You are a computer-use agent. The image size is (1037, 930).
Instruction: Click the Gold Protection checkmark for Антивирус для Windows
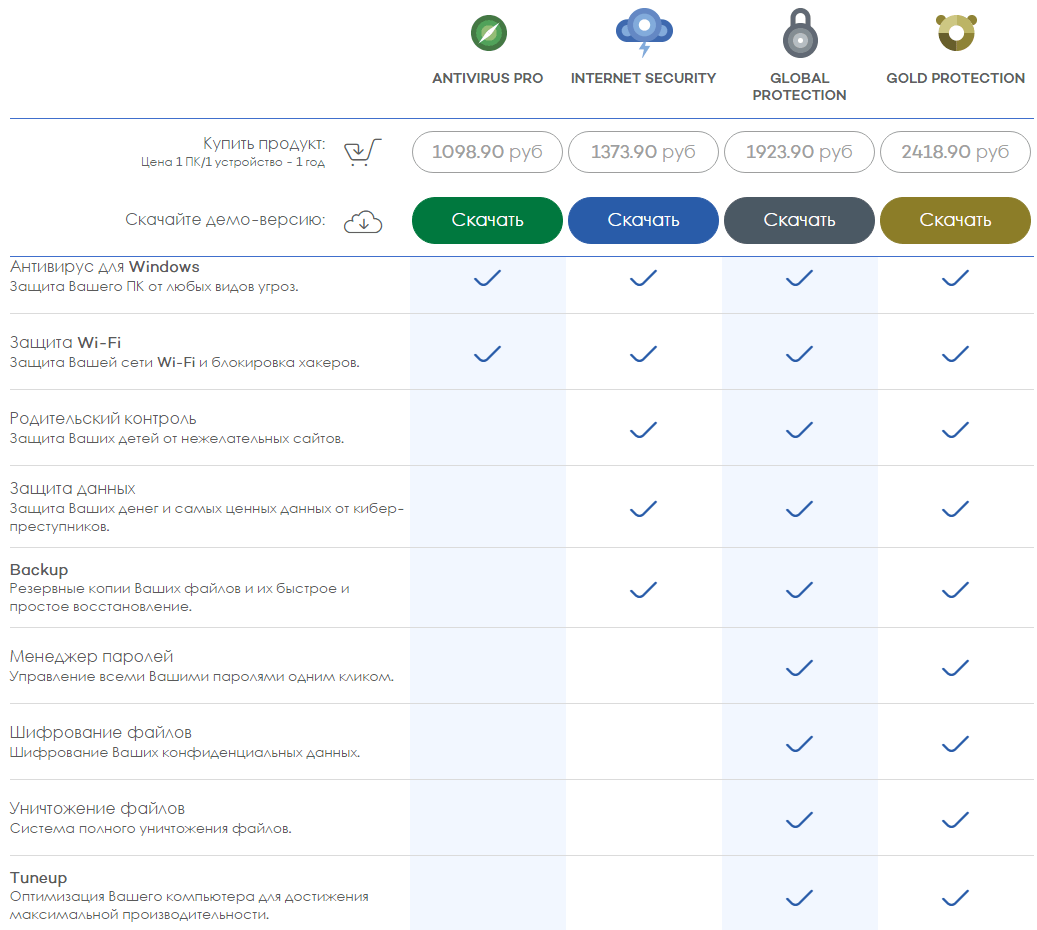coord(956,278)
